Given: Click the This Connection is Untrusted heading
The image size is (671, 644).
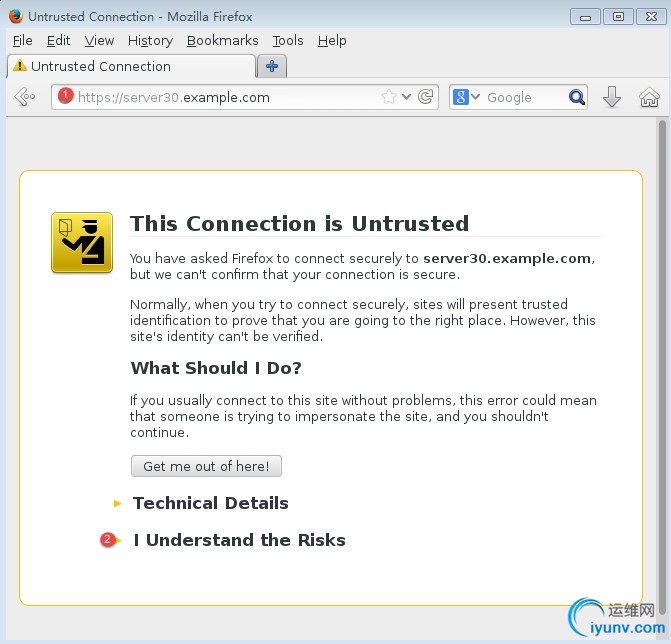Looking at the screenshot, I should tap(300, 224).
